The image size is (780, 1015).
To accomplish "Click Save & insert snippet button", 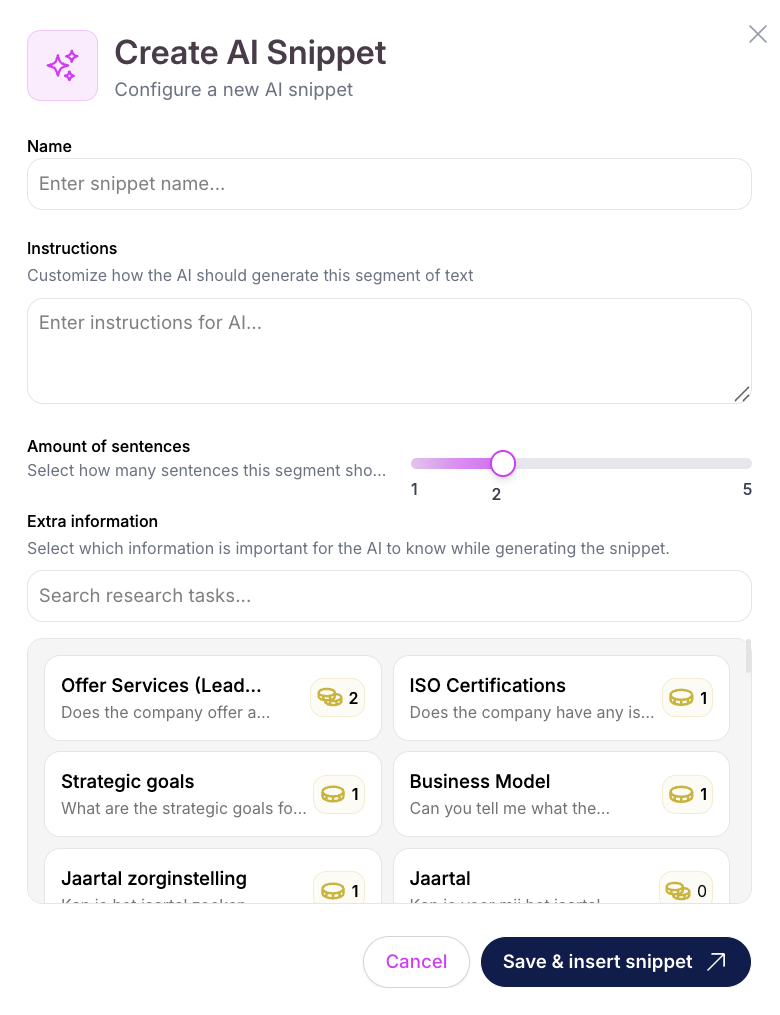I will [x=616, y=961].
